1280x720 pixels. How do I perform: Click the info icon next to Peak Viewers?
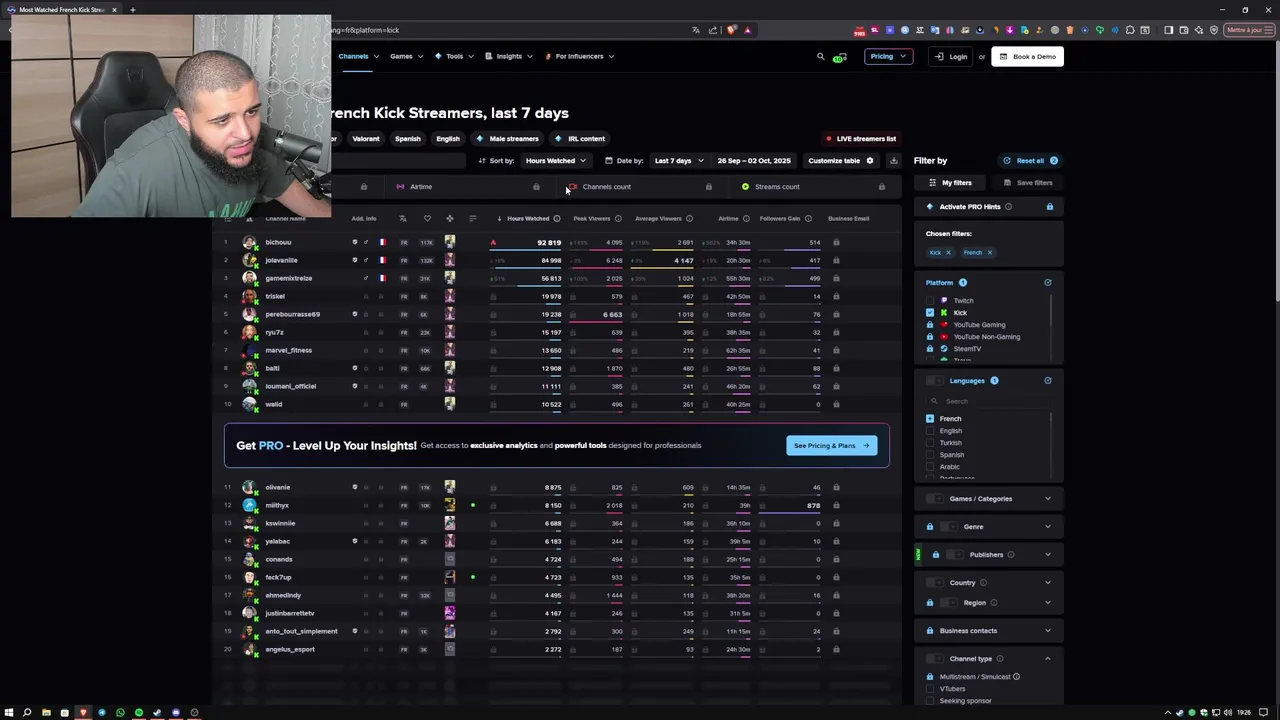(x=618, y=218)
